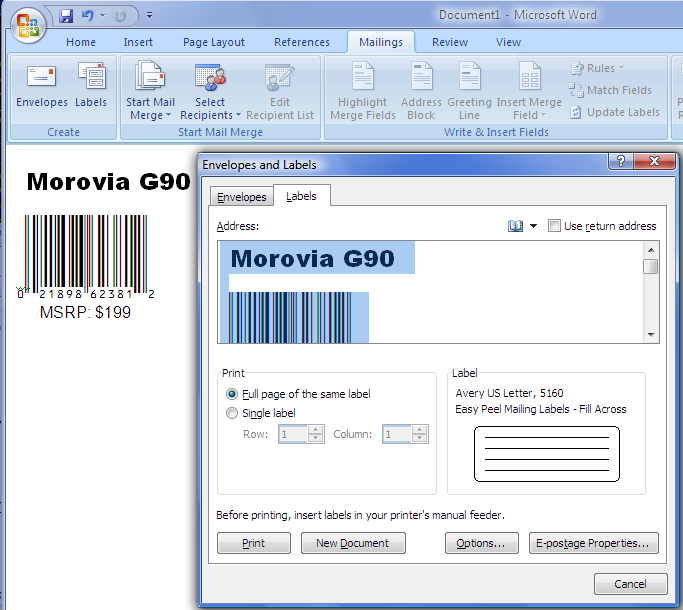Viewport: 683px width, 610px height.
Task: Expand address book dropdown arrow
Action: tap(534, 226)
